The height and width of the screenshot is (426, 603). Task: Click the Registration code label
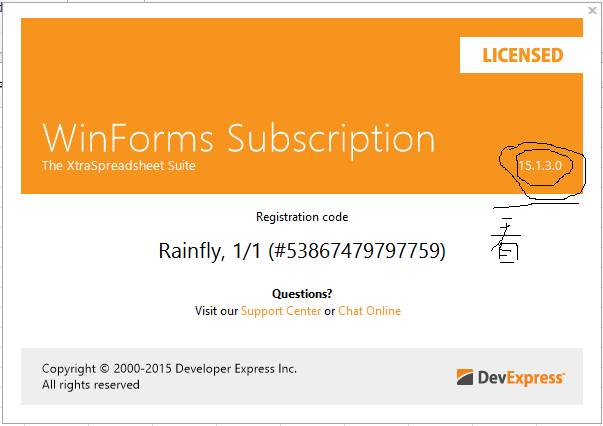coord(302,217)
